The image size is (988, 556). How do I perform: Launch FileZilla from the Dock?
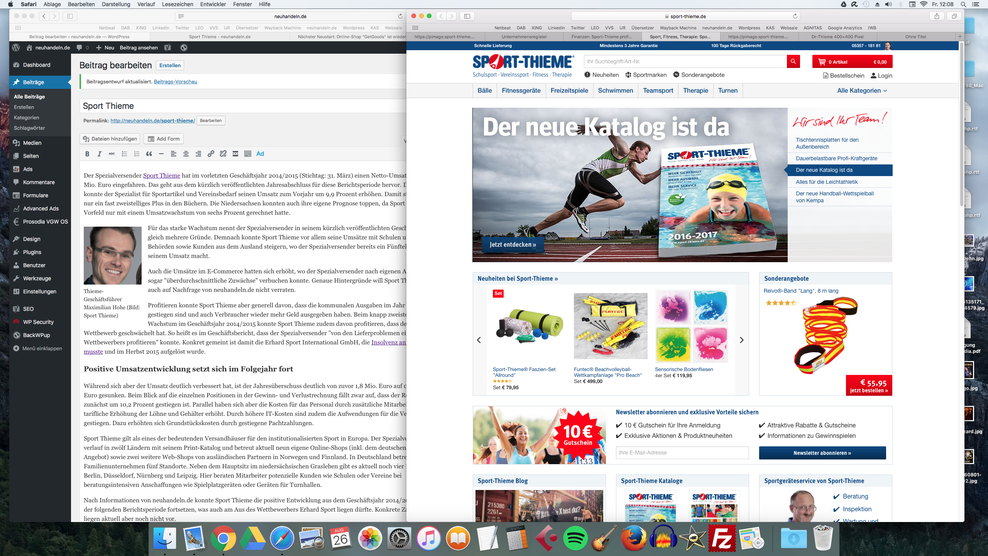point(722,538)
